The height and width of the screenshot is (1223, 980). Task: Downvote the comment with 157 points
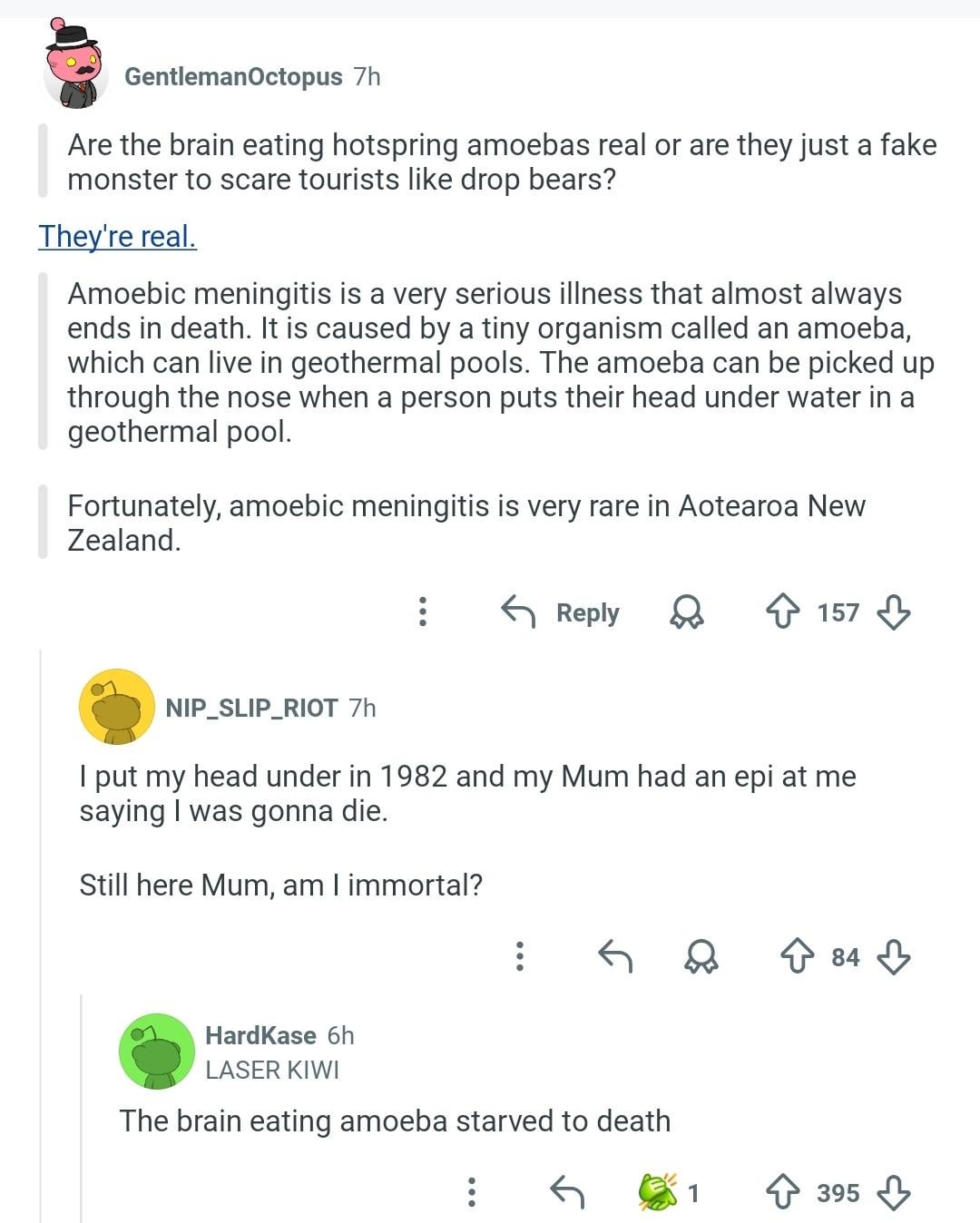894,612
